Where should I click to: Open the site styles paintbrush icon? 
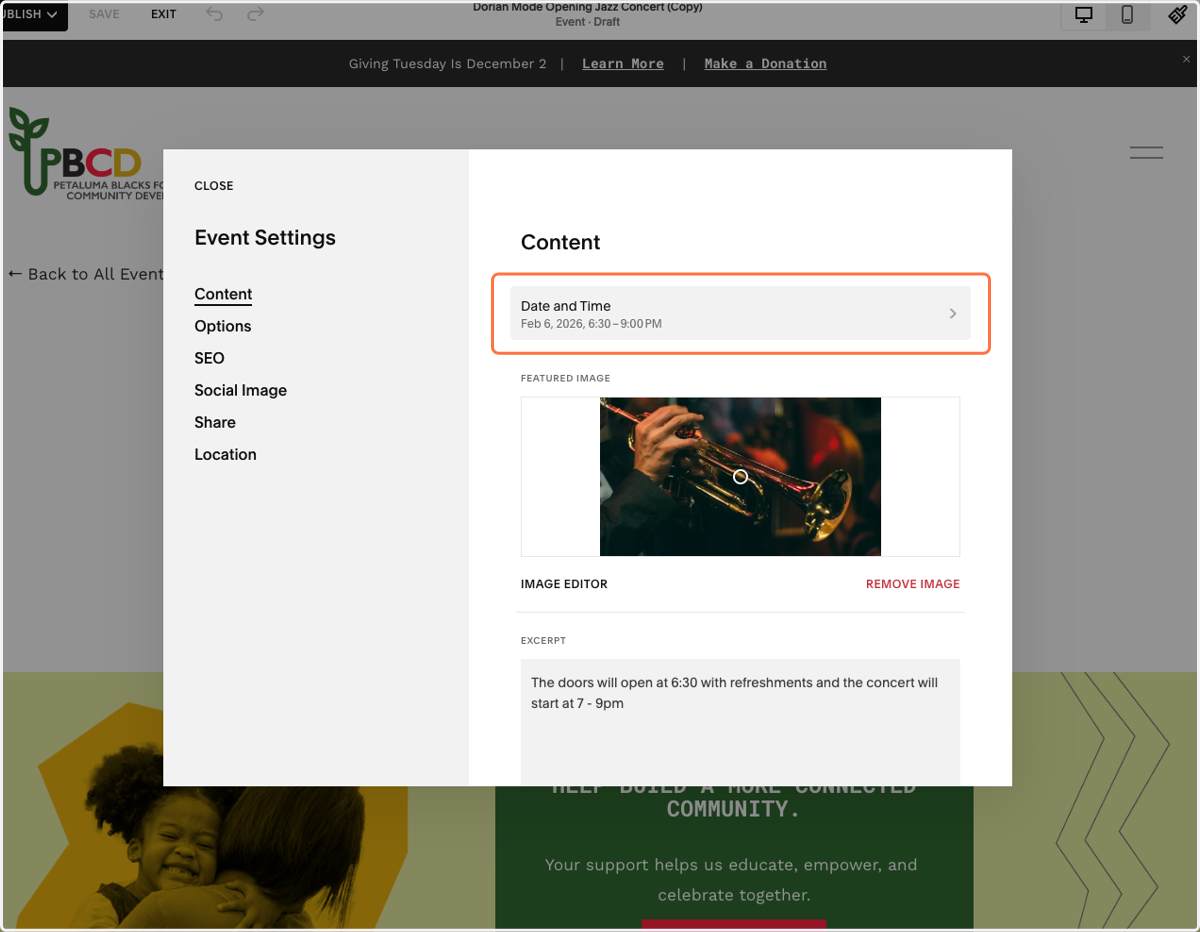tap(1178, 15)
